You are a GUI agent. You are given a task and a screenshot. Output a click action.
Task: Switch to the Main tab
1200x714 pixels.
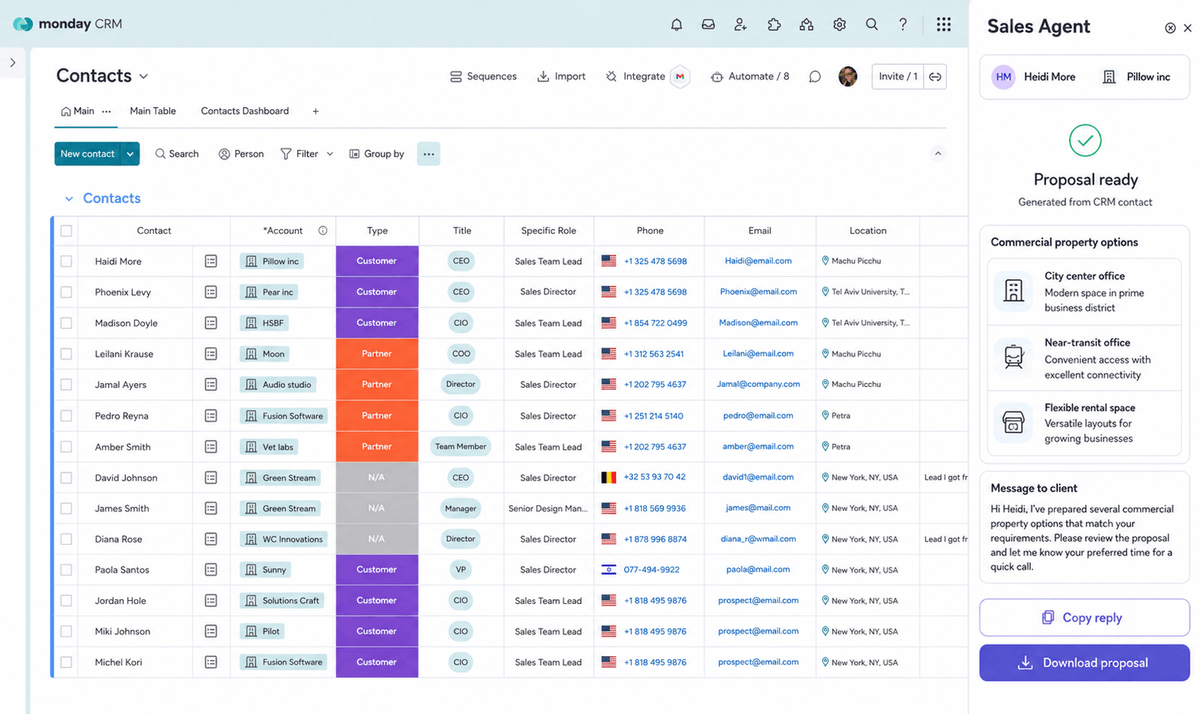tap(78, 111)
